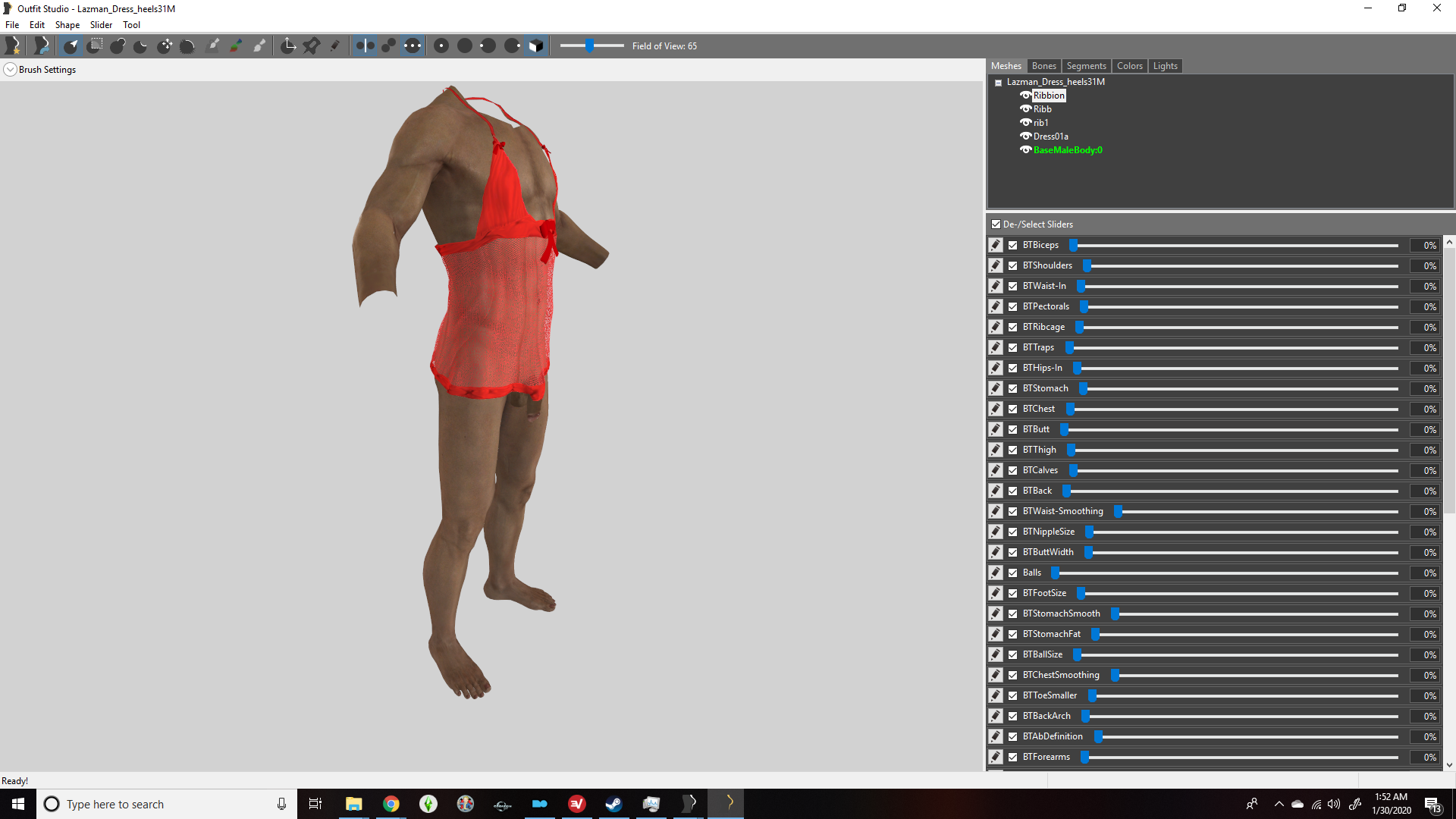This screenshot has height=819, width=1456.
Task: Open the Slider menu
Action: tap(101, 25)
